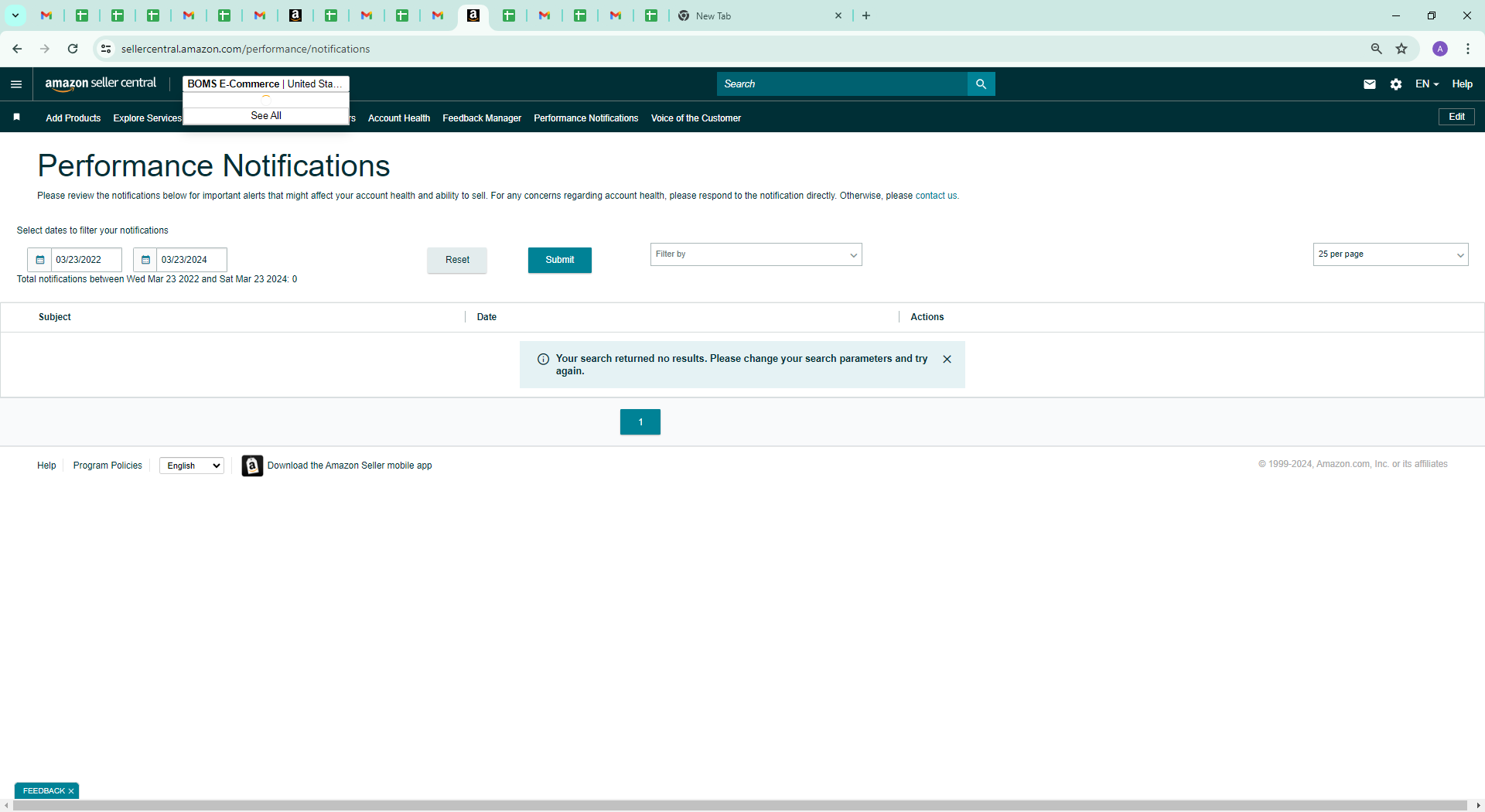
Task: Open the Chrome profile avatar
Action: coord(1440,49)
